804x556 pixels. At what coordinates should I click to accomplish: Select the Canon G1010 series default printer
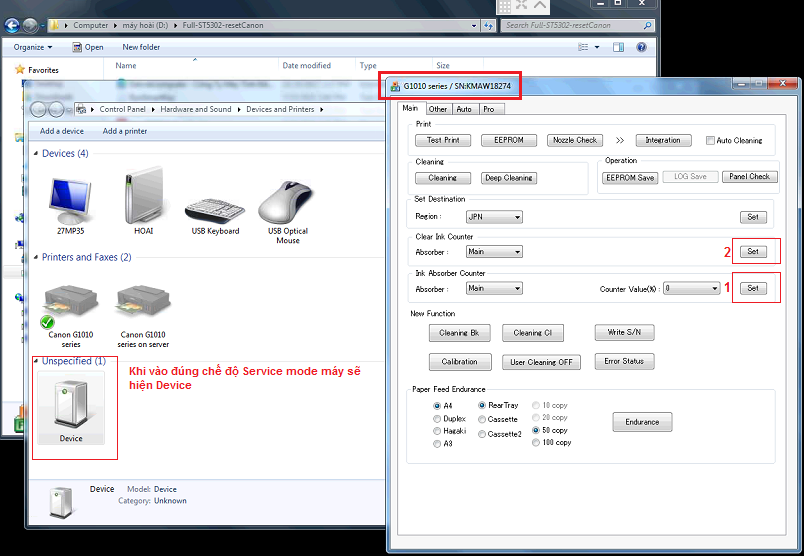click(x=71, y=307)
